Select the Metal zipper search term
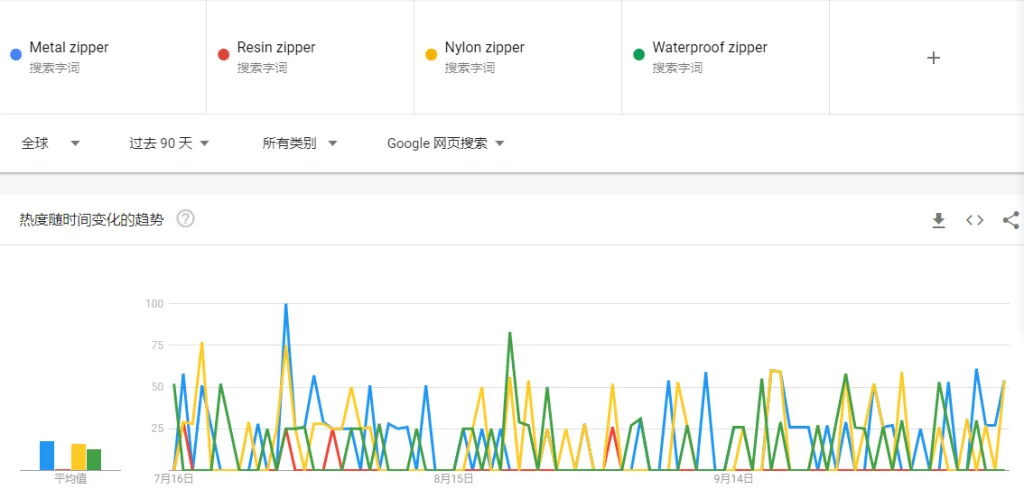The image size is (1024, 498). [x=69, y=48]
